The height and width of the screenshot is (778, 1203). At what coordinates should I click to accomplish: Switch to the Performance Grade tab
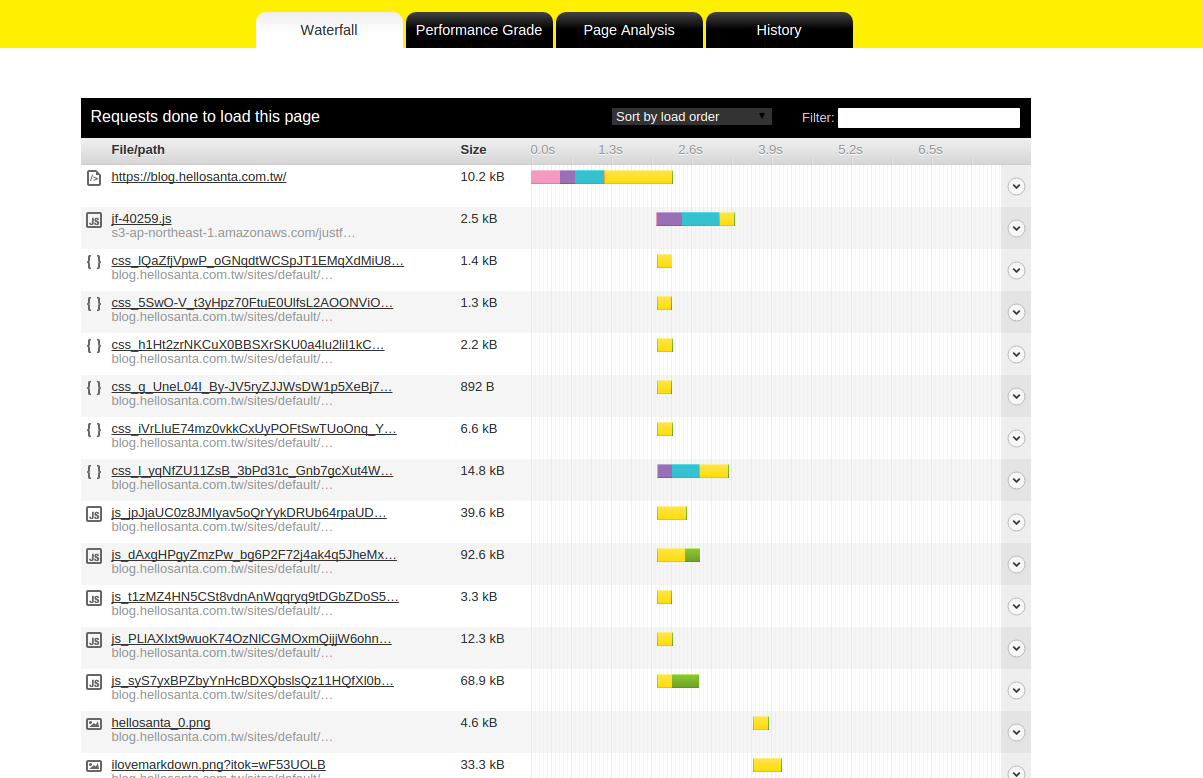(479, 30)
